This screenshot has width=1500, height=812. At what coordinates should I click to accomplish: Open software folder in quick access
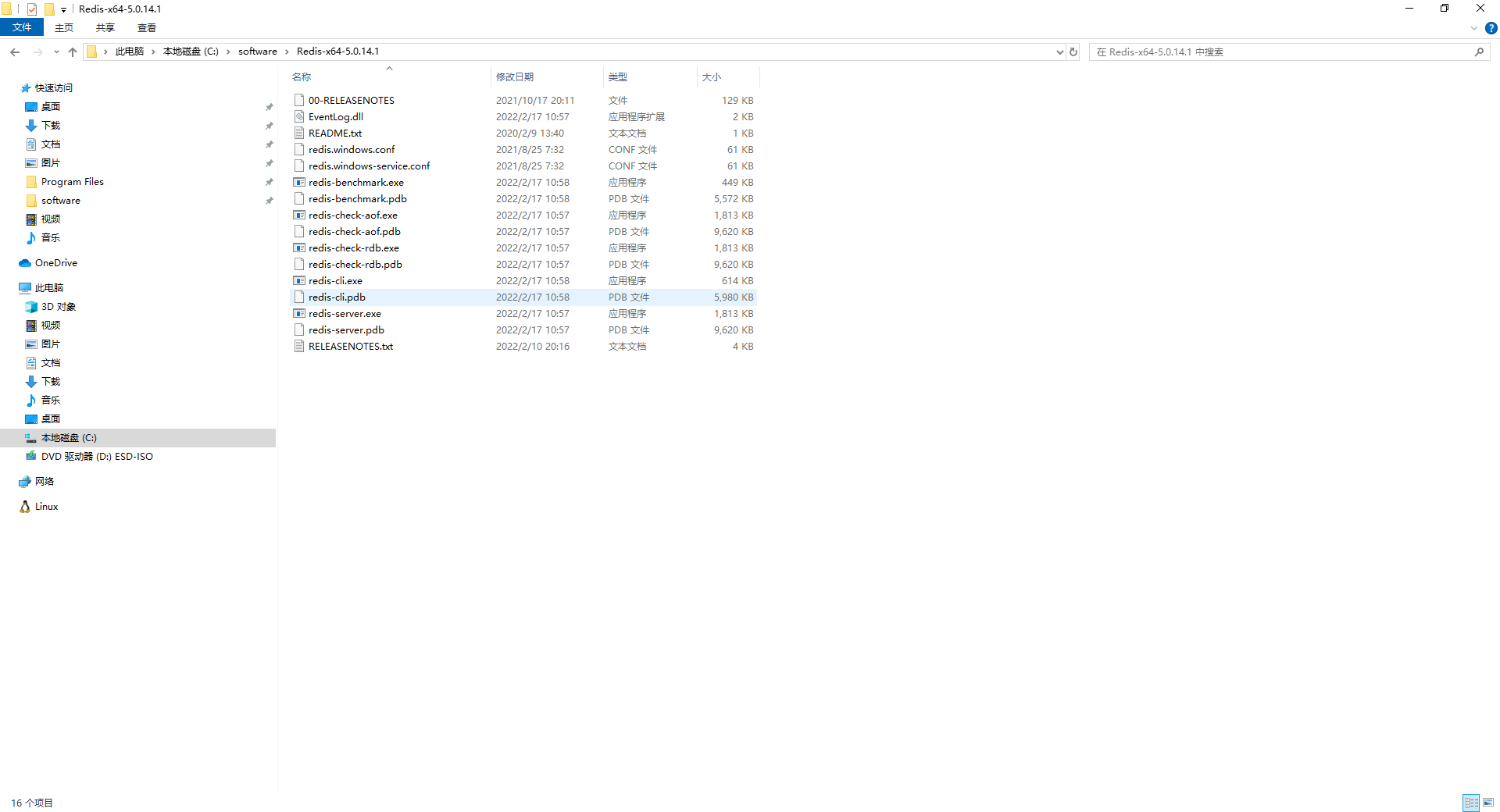click(x=60, y=201)
